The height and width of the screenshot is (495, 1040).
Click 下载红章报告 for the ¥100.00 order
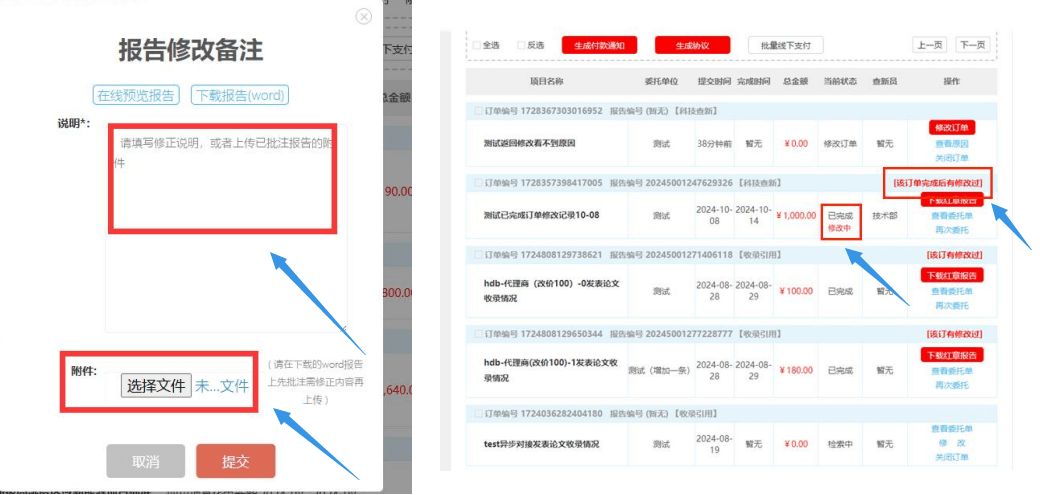951,276
